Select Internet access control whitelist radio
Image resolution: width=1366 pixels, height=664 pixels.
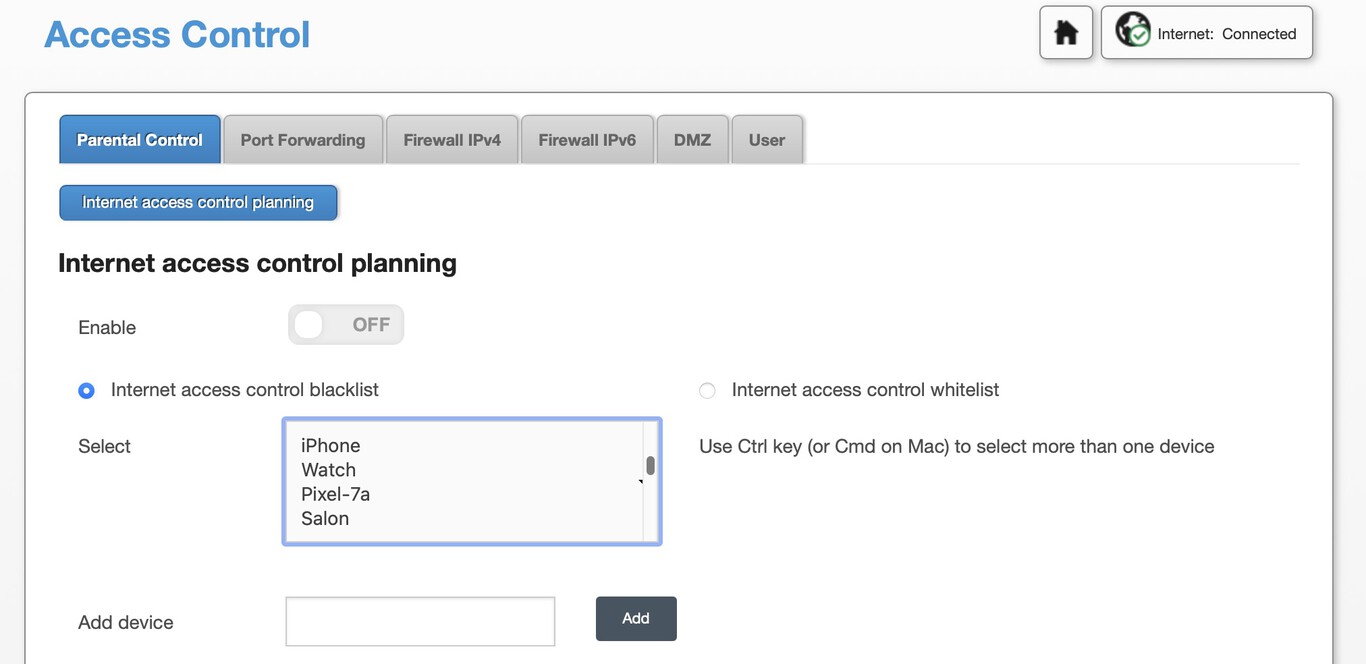point(708,391)
